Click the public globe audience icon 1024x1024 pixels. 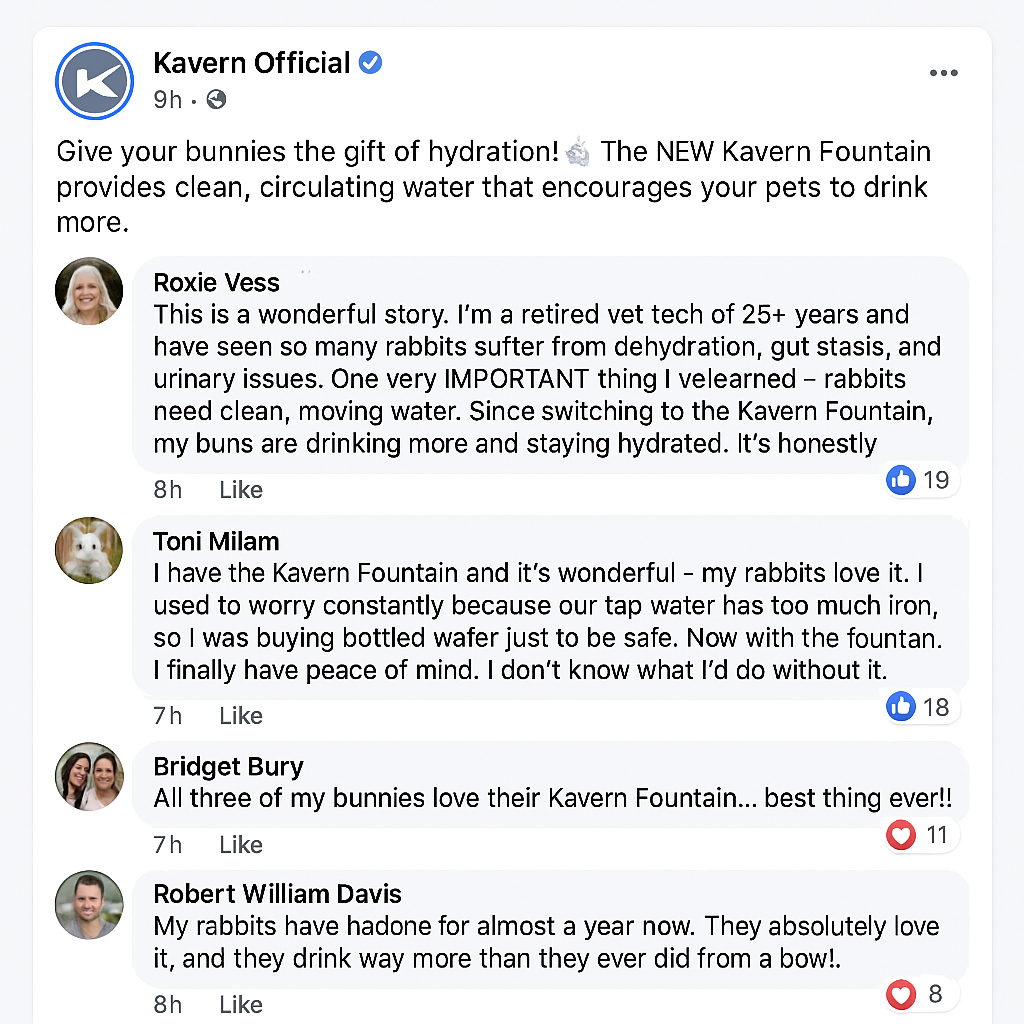[x=216, y=99]
